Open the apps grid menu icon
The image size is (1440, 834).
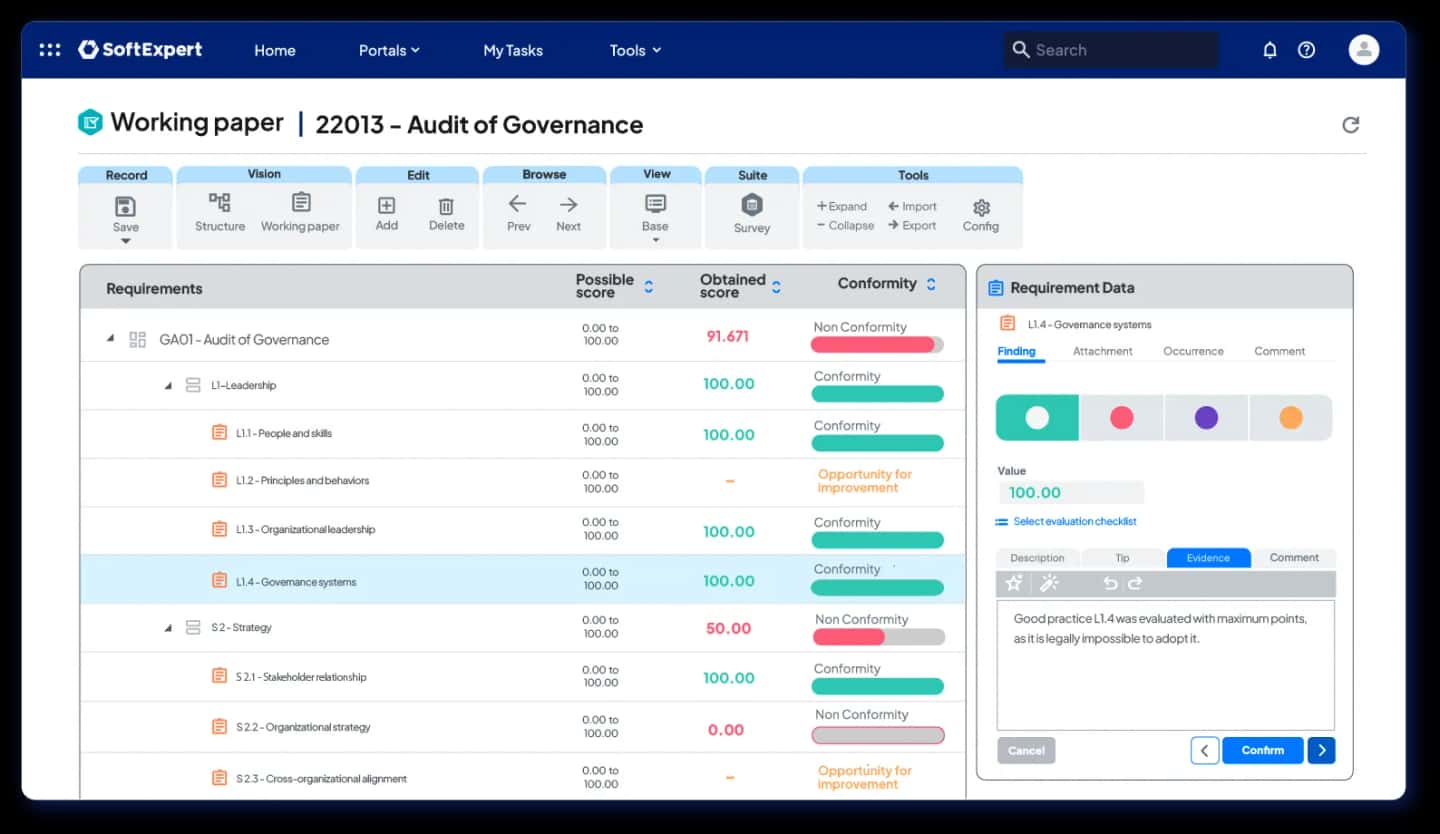(x=50, y=50)
